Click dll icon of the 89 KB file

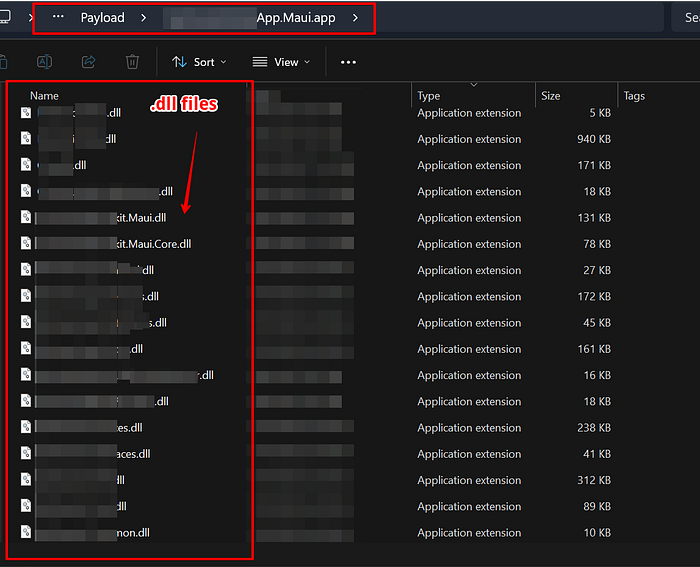pos(26,506)
